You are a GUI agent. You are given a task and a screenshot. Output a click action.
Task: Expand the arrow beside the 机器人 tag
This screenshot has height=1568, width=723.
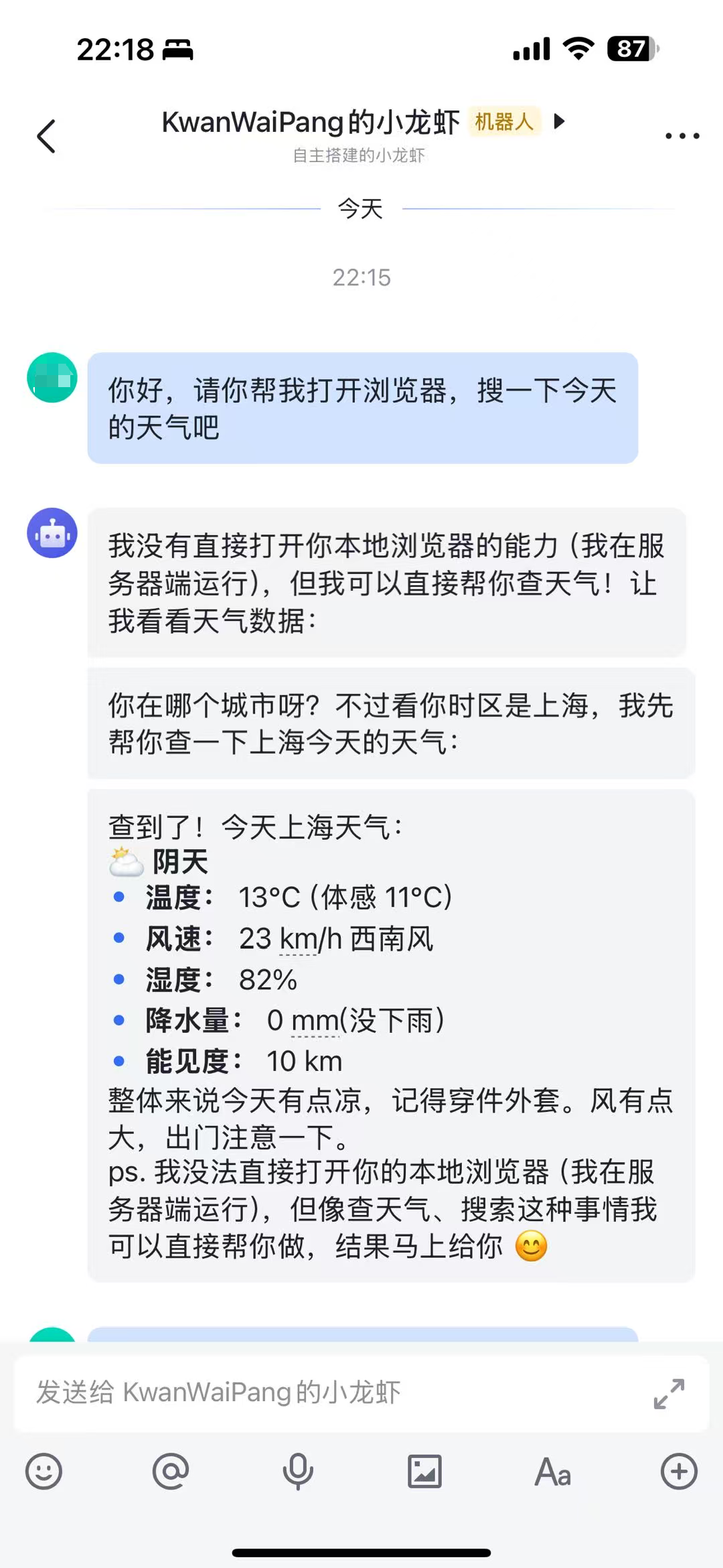pos(560,121)
